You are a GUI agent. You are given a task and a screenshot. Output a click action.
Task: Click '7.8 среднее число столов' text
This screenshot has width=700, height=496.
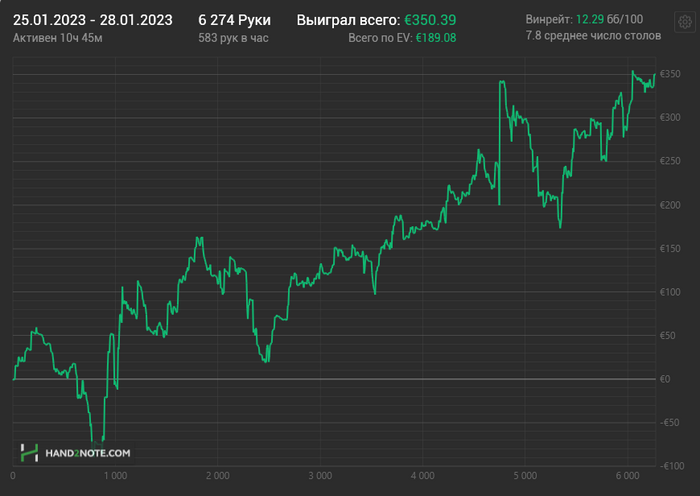pyautogui.click(x=593, y=35)
